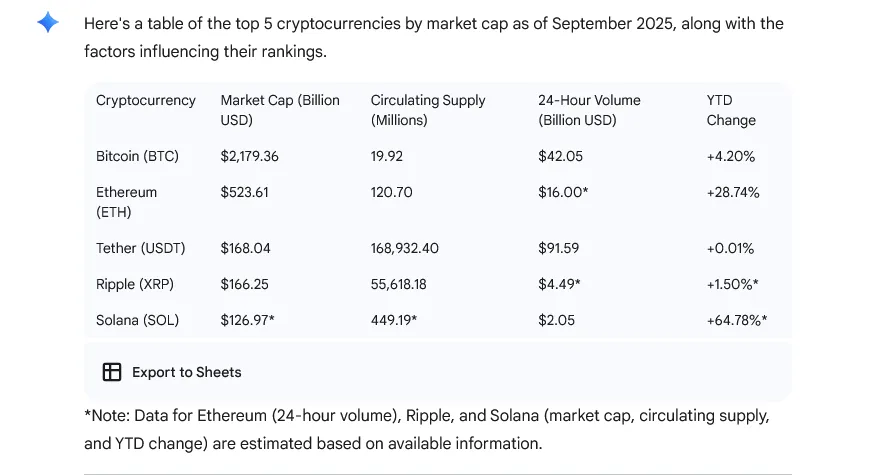
Task: Select the Cryptocurrency column header
Action: point(146,100)
